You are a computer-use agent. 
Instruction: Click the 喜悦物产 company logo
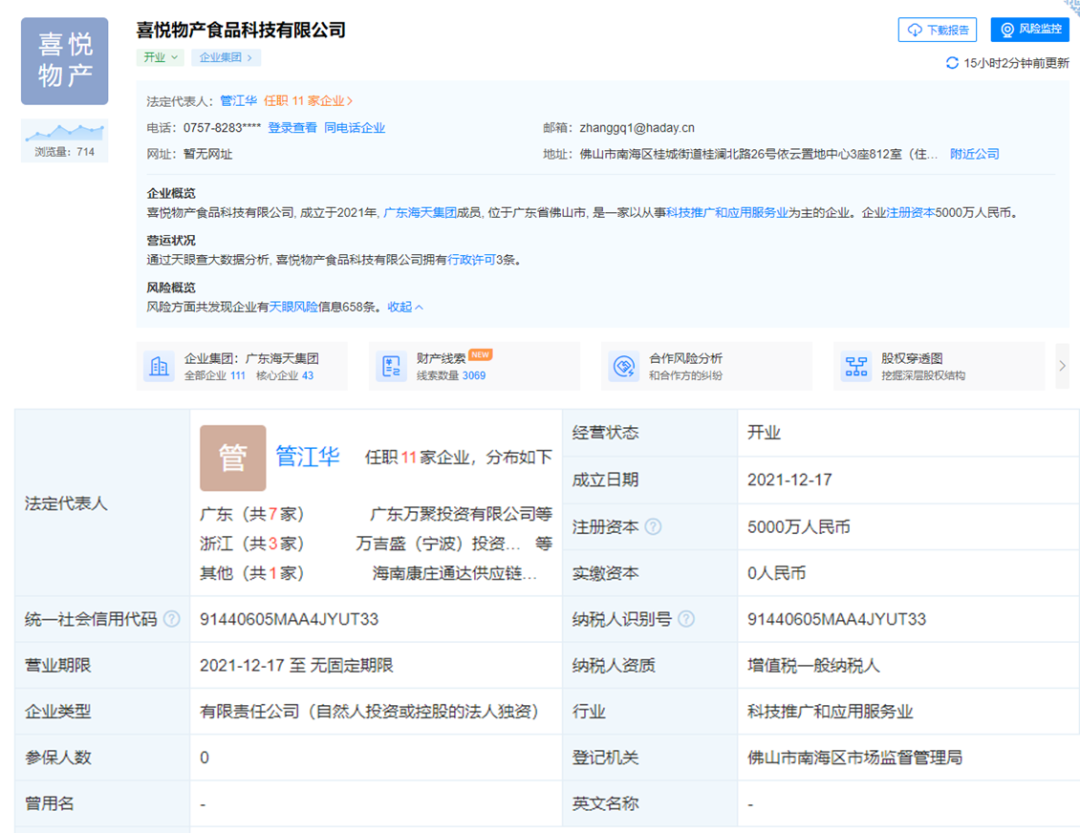click(65, 61)
